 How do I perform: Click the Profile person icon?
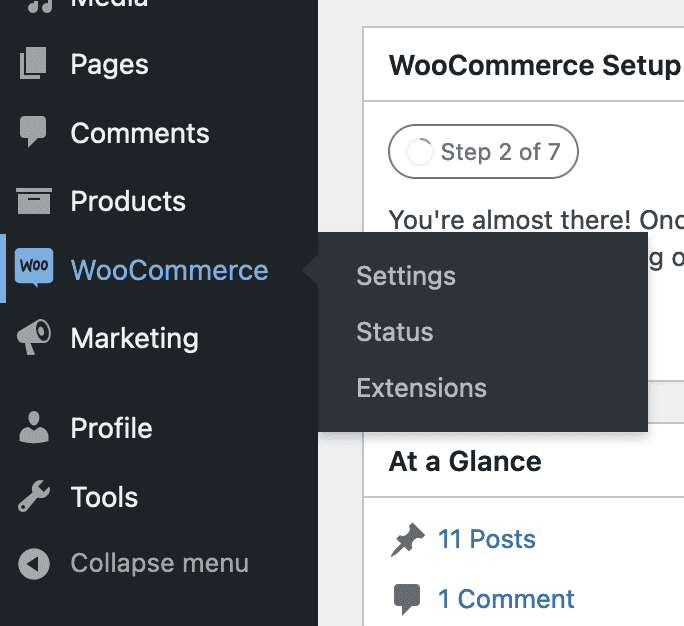click(x=33, y=428)
